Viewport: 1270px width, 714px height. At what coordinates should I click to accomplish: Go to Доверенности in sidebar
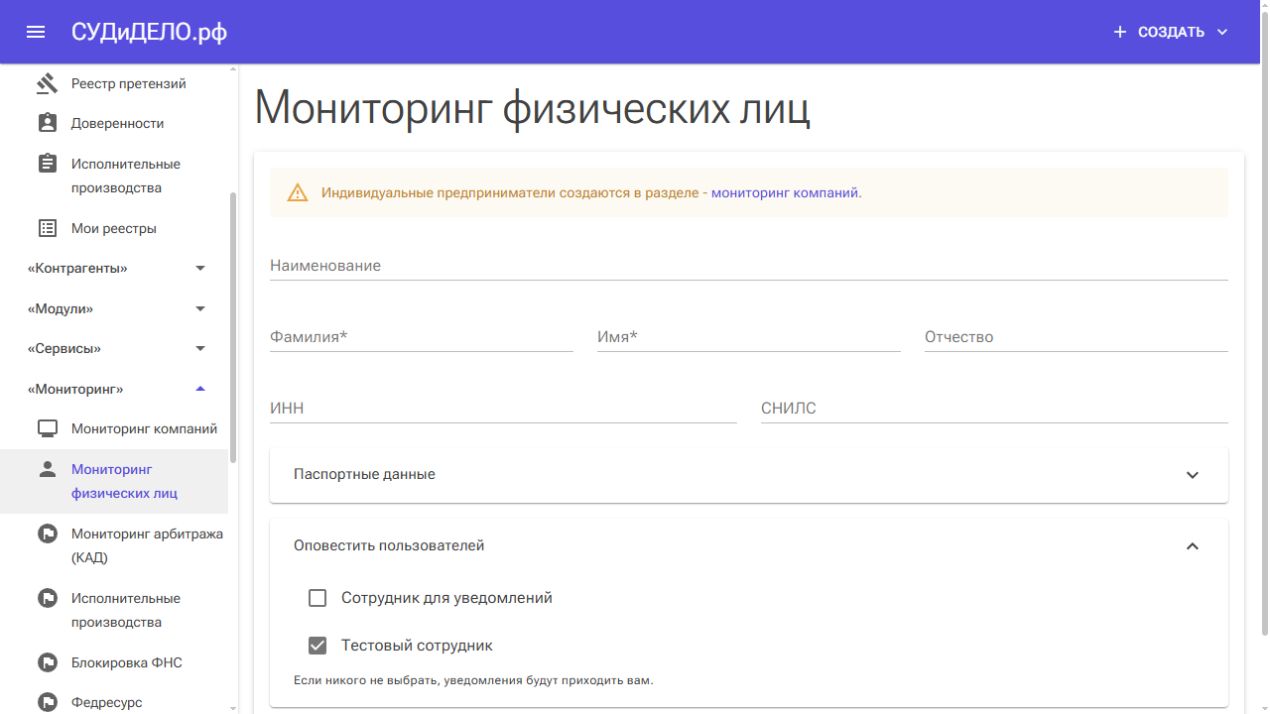[x=117, y=123]
